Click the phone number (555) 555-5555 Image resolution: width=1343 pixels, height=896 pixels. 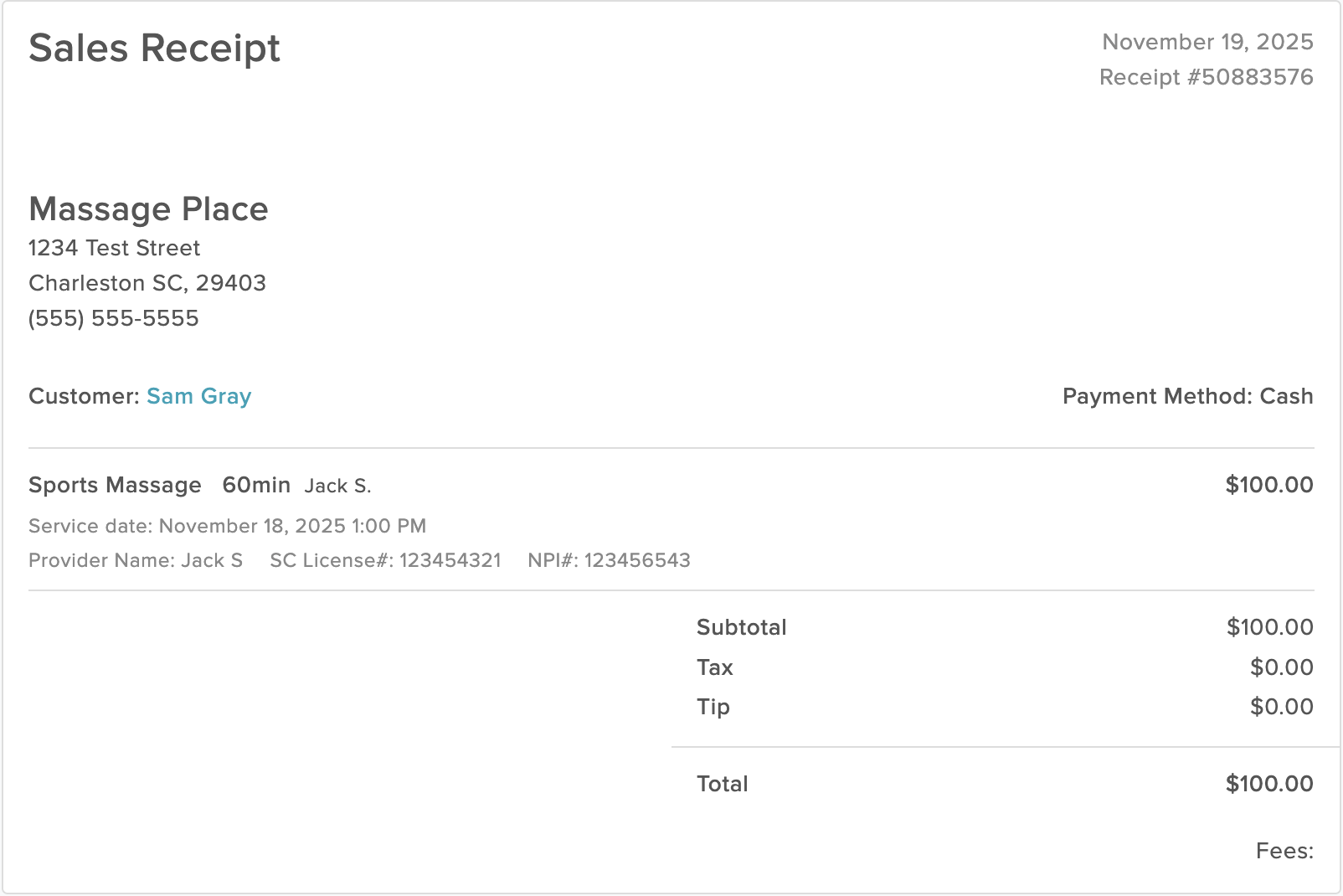pyautogui.click(x=113, y=318)
